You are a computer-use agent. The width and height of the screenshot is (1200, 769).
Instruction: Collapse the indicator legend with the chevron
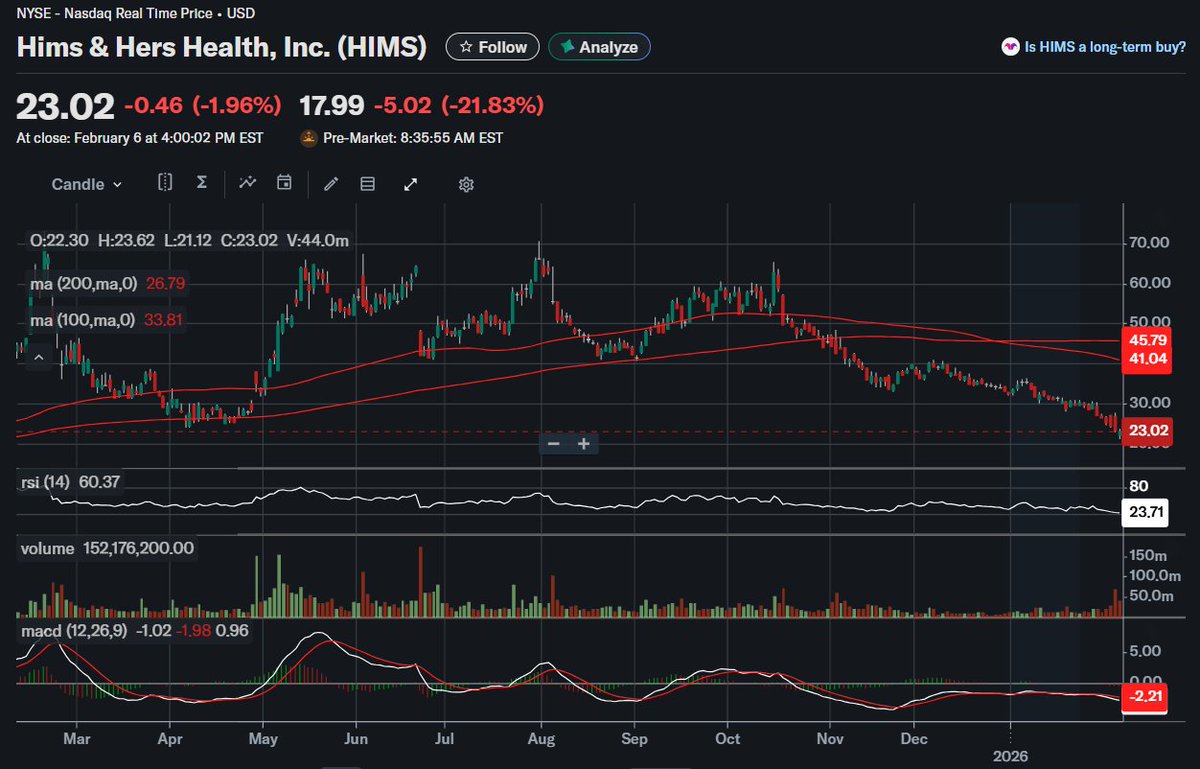[38, 357]
